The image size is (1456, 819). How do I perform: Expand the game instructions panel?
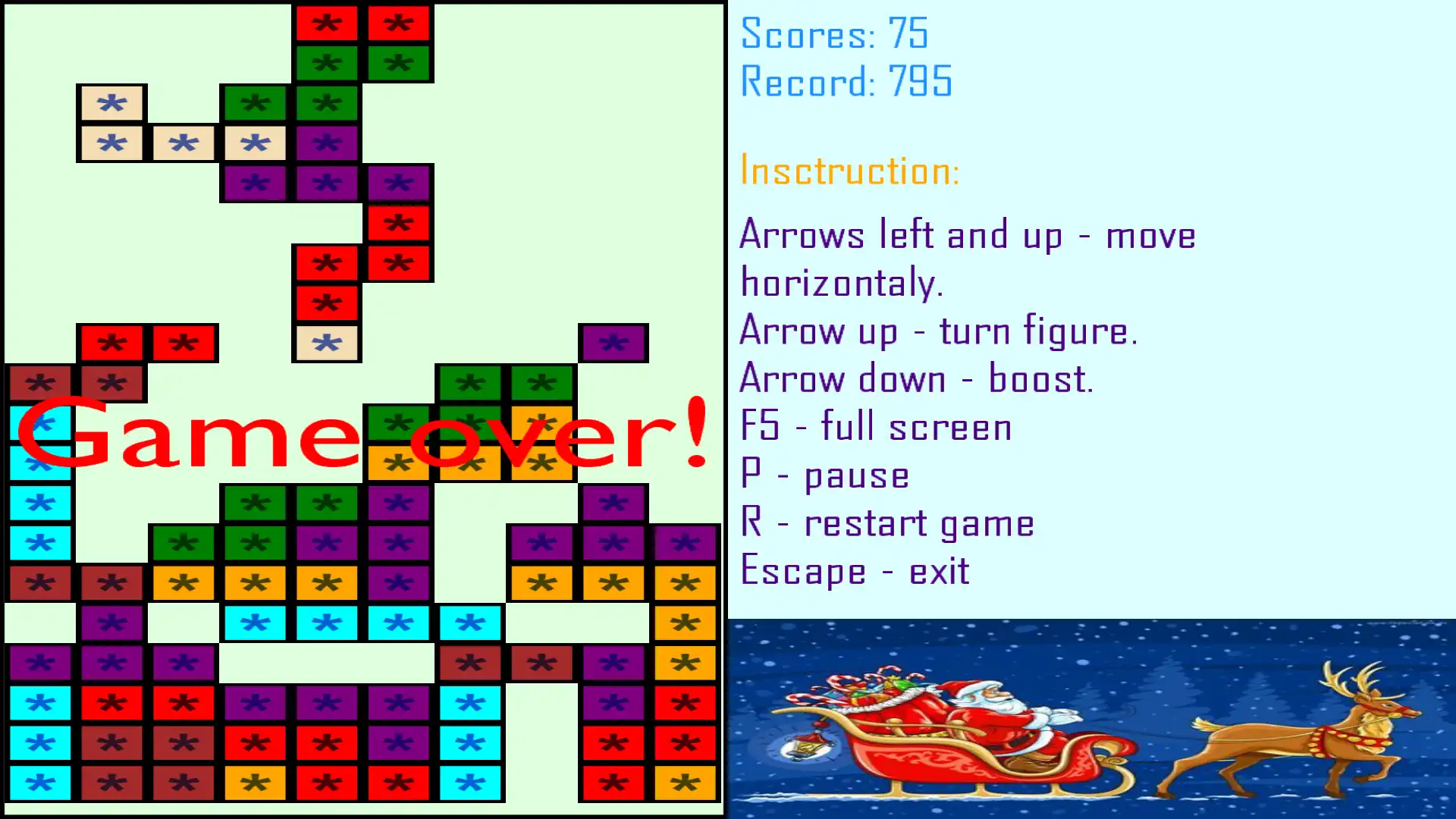[845, 169]
